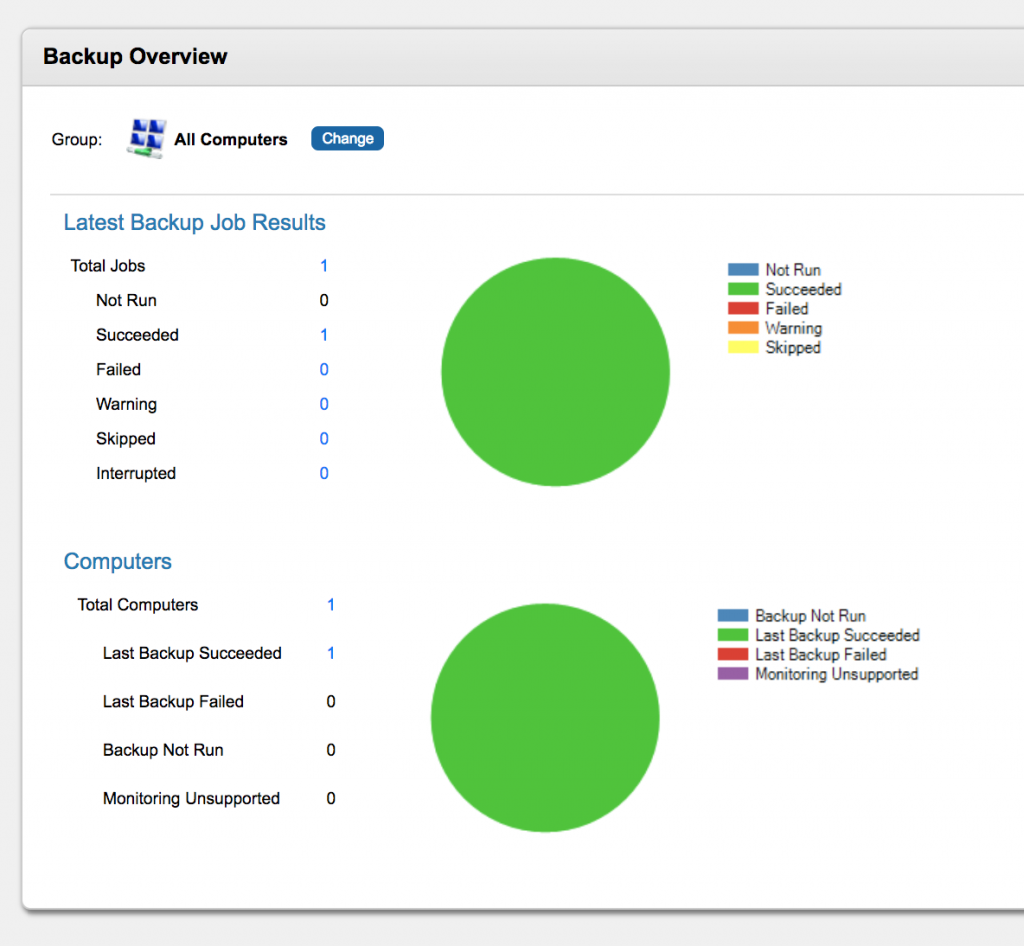Open the Warning jobs count link

[x=324, y=404]
